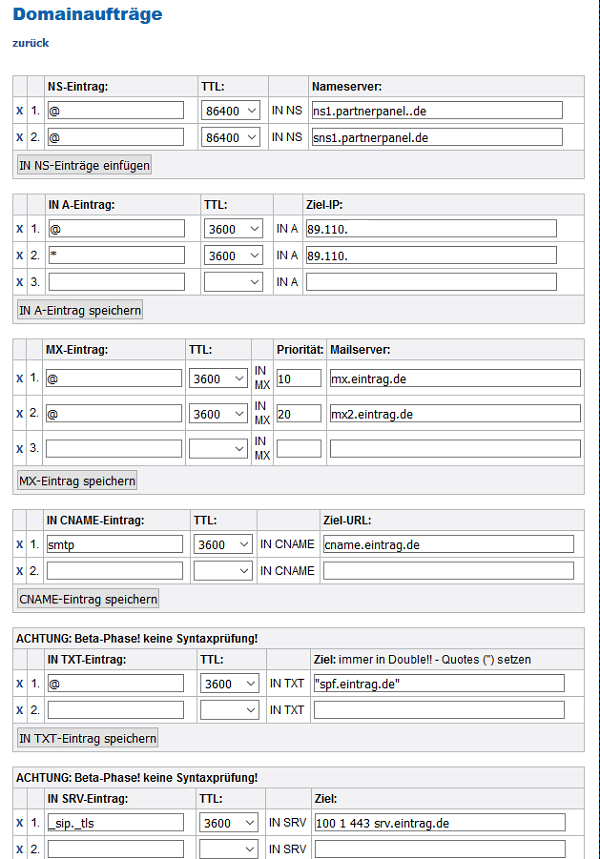Click IN NS-Einträge einfügen button
The image size is (600, 859).
point(84,165)
